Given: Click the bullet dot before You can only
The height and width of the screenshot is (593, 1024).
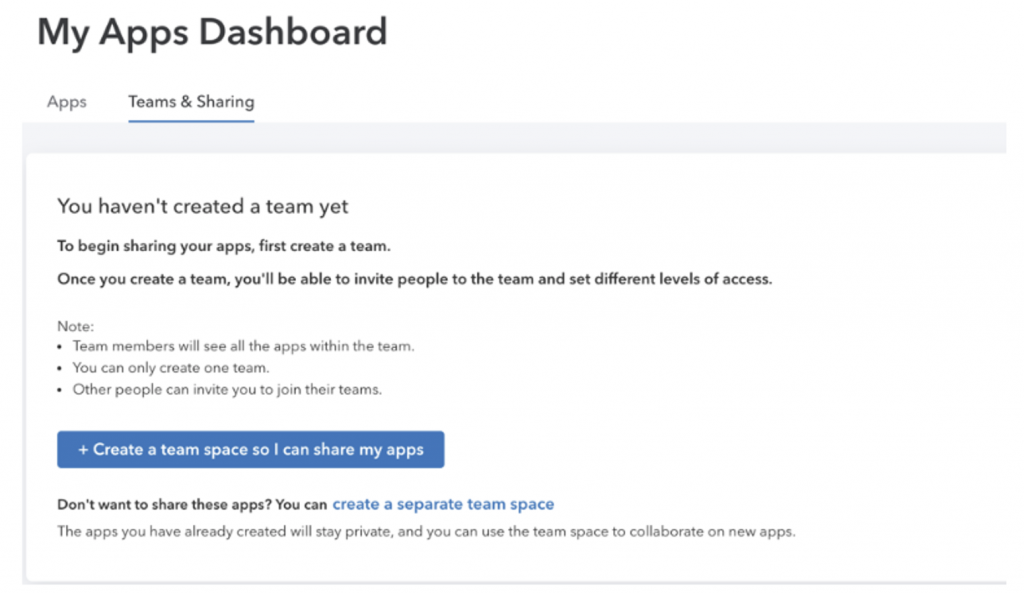Looking at the screenshot, I should [60, 369].
